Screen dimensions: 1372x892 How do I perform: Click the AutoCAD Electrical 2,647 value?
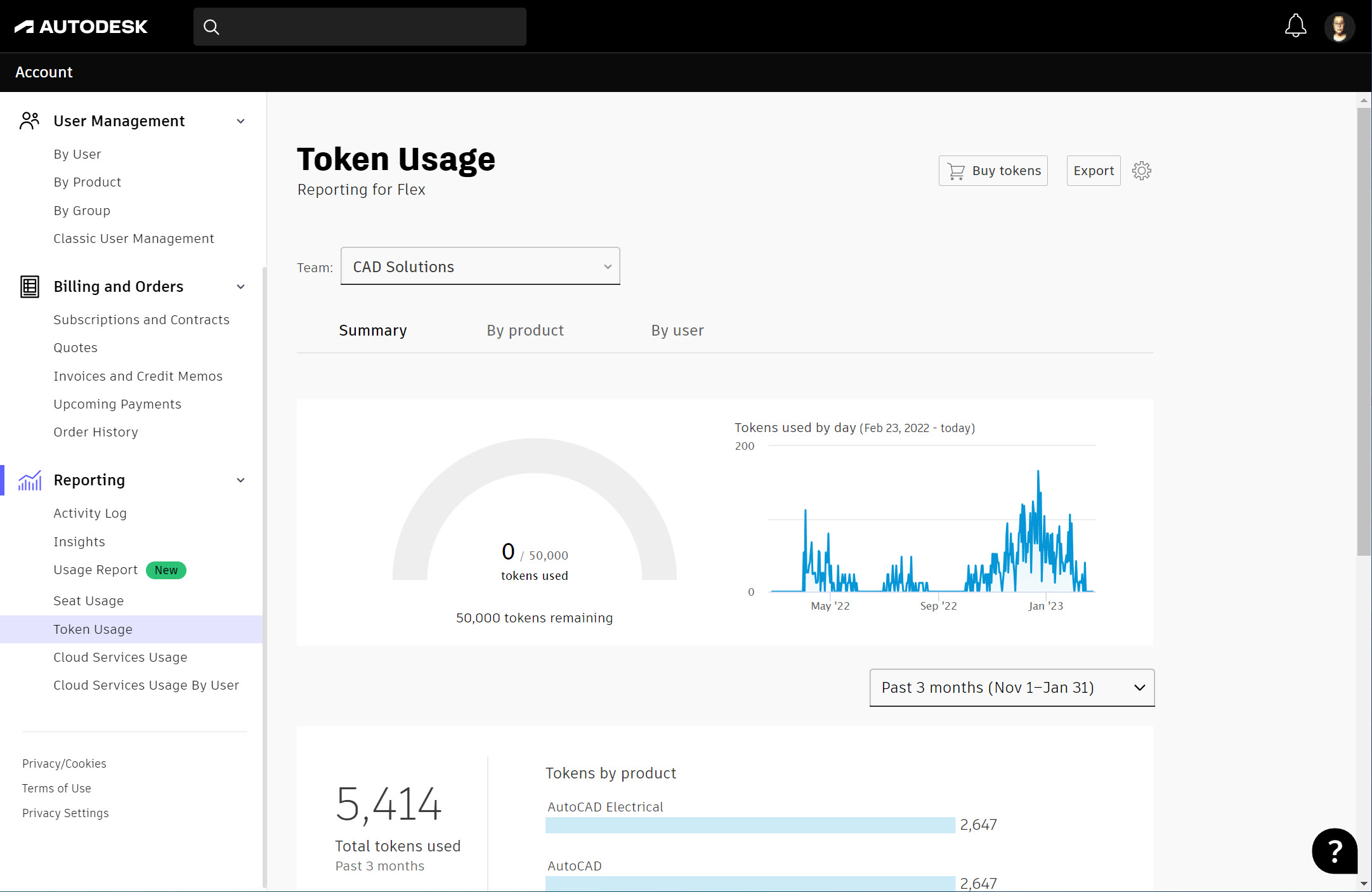978,825
